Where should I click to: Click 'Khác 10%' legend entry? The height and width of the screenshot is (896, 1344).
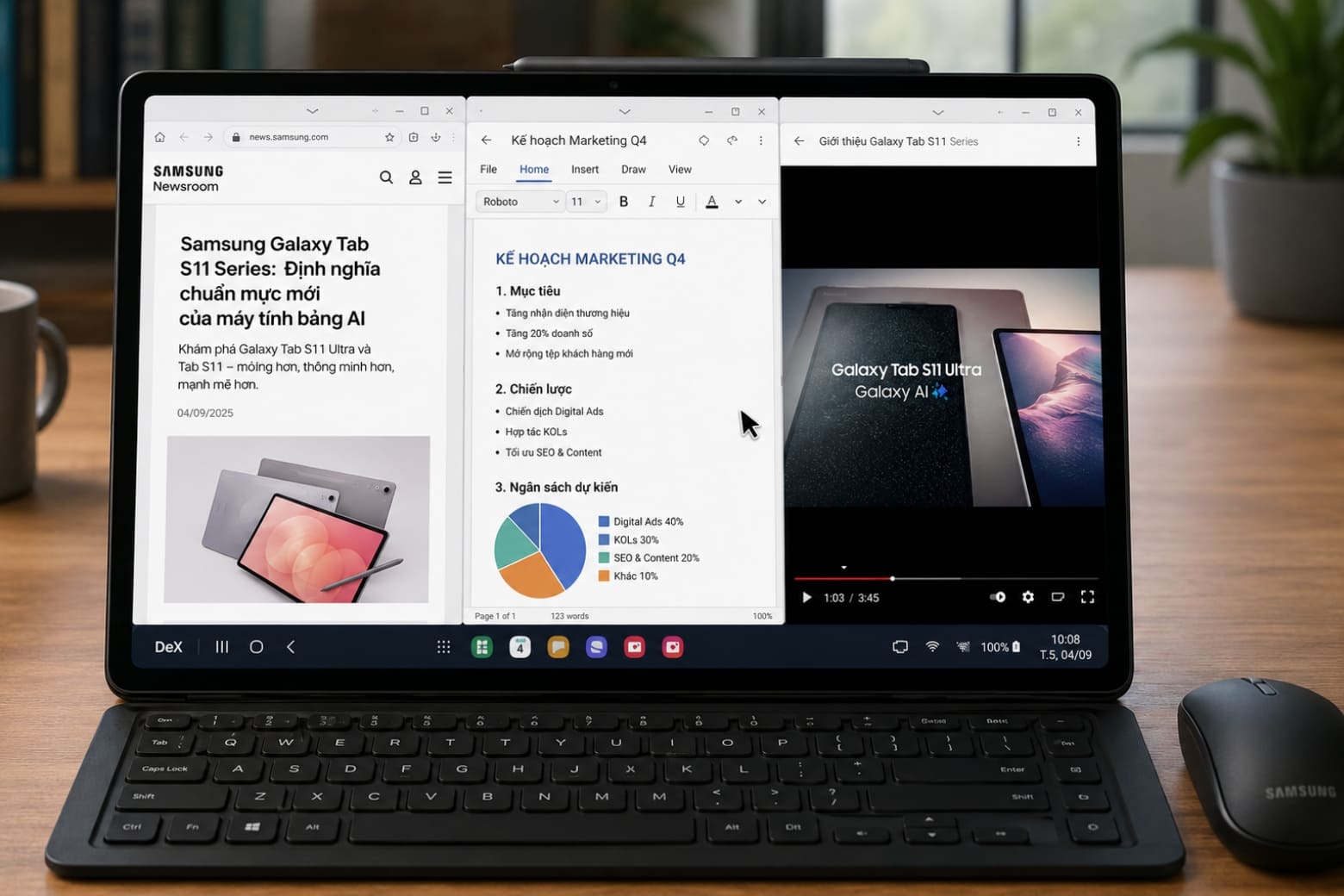coord(628,576)
